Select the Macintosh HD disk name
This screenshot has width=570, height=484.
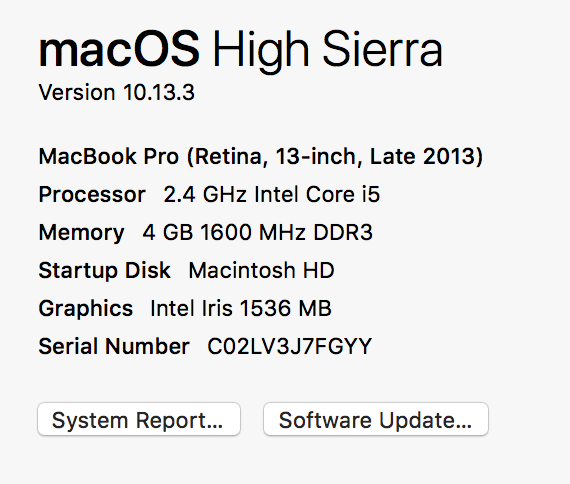click(261, 270)
